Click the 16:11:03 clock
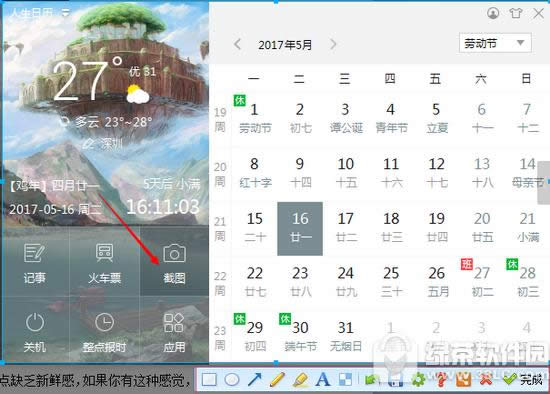Screen dimensions: 550x394 click(163, 207)
